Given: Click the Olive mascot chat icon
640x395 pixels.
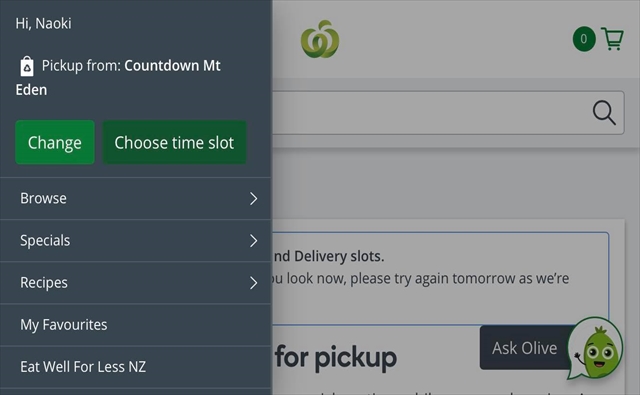Looking at the screenshot, I should [597, 348].
